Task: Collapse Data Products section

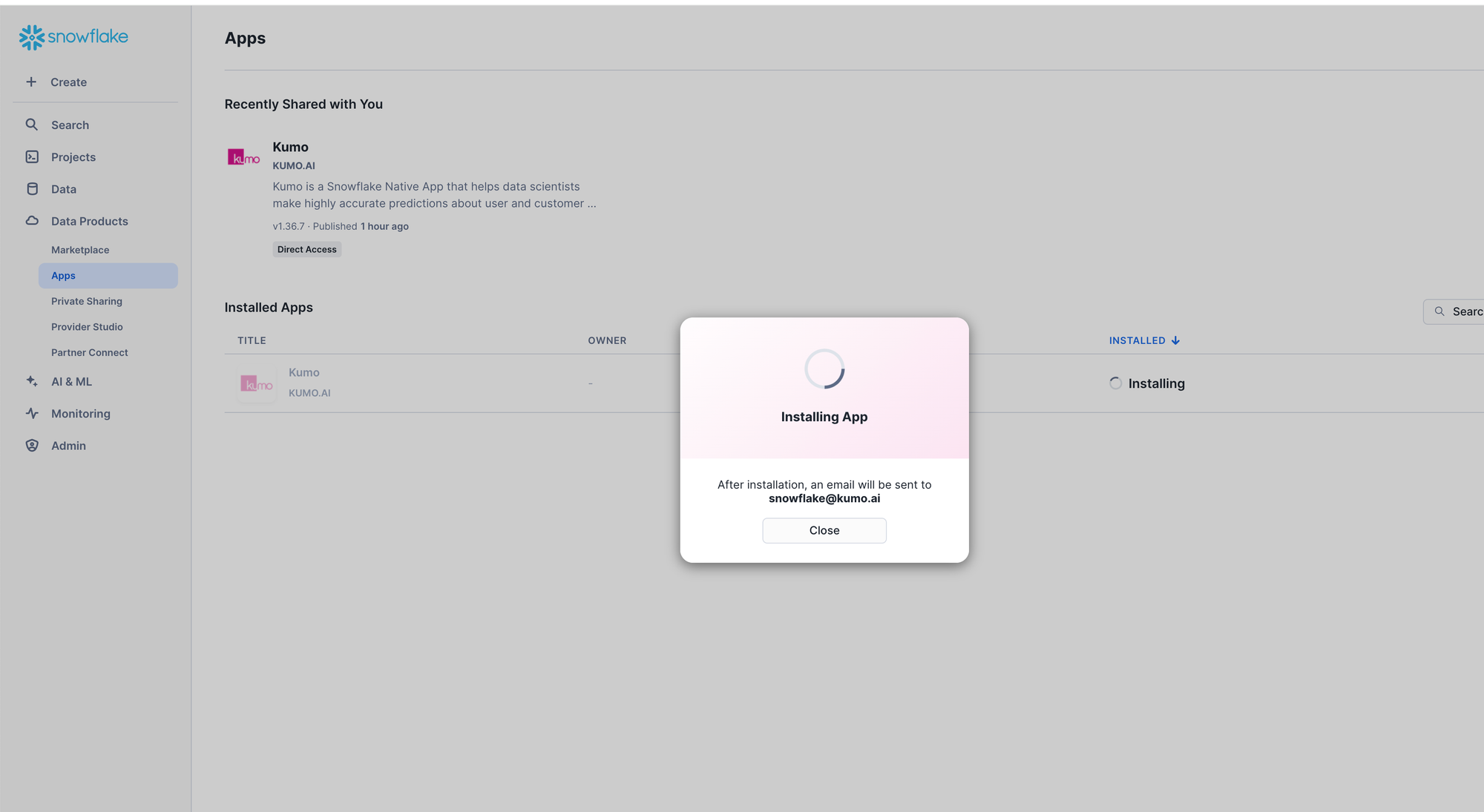Action: click(90, 221)
